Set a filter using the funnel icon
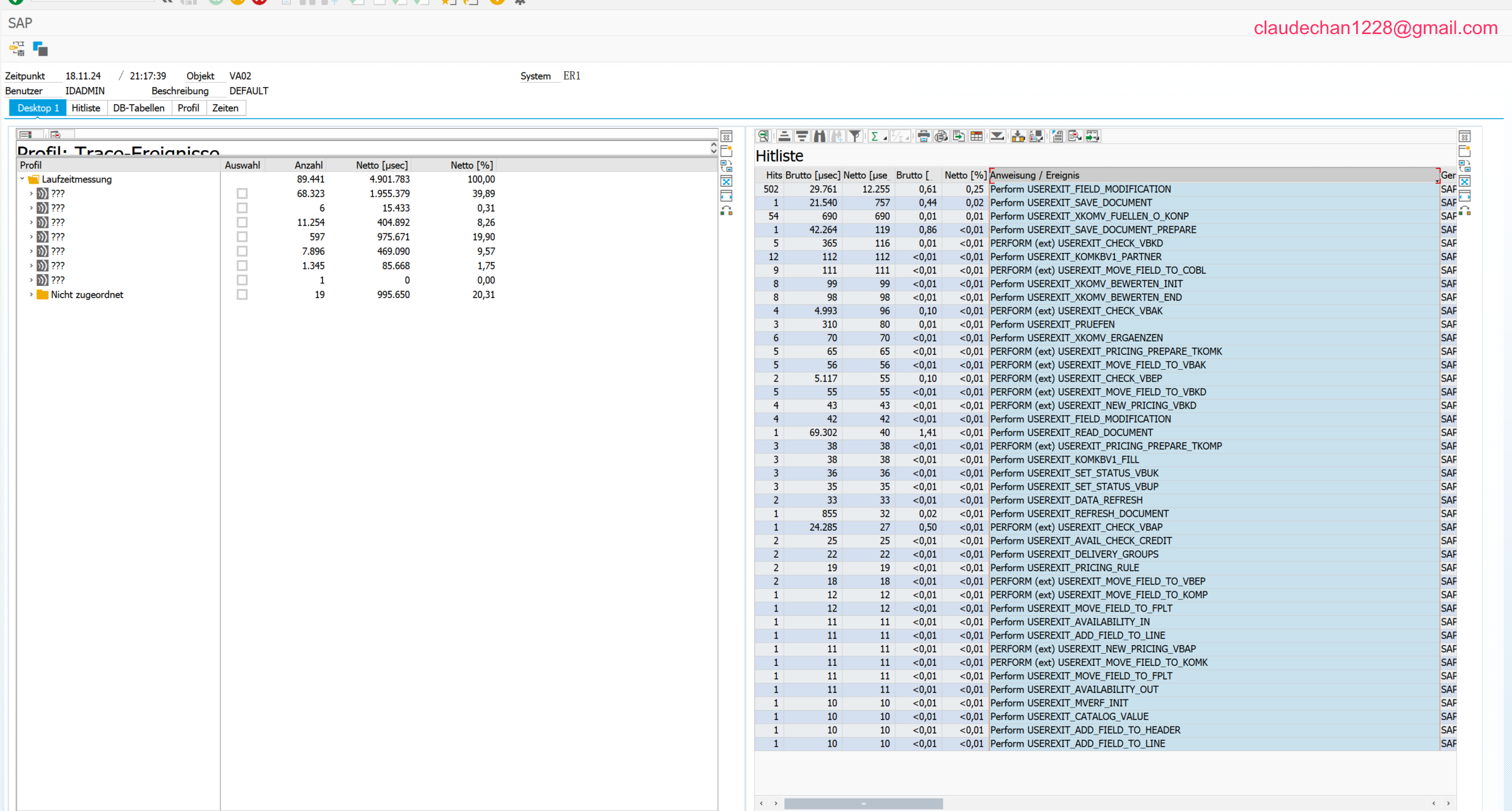This screenshot has width=1512, height=811. 855,136
